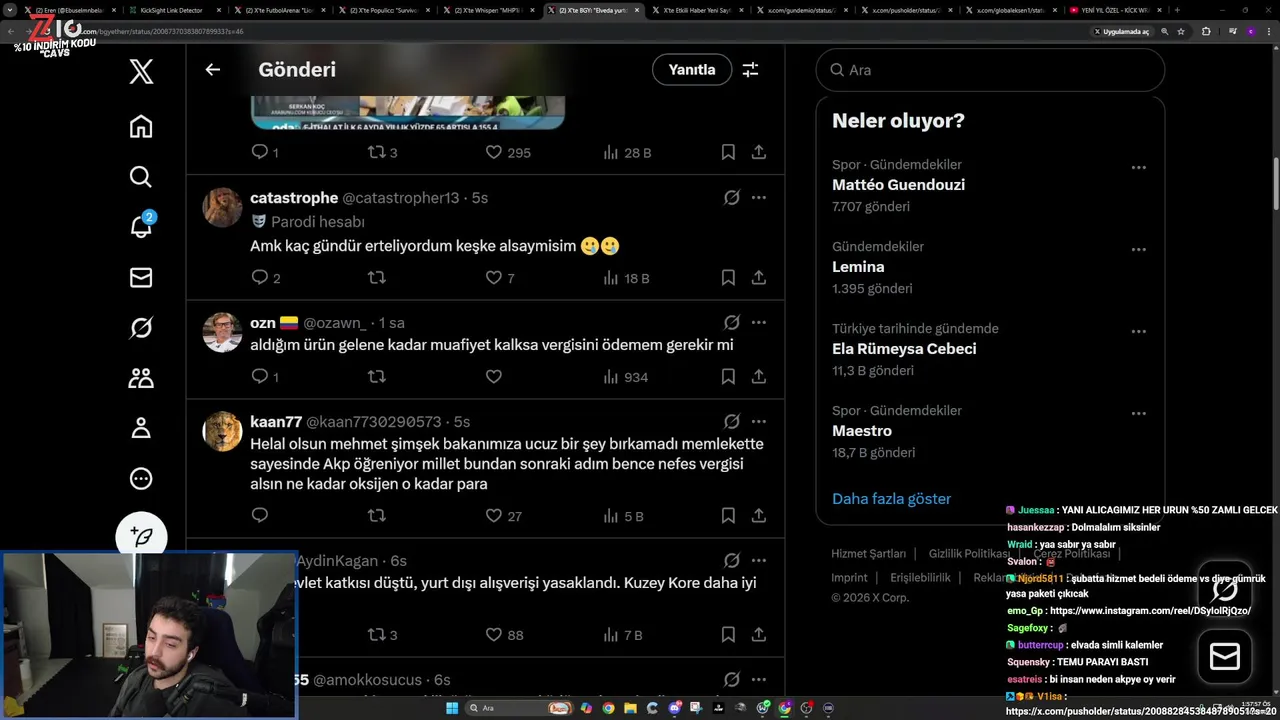Open catastrophe's profile name
Image resolution: width=1280 pixels, height=720 pixels.
[294, 198]
